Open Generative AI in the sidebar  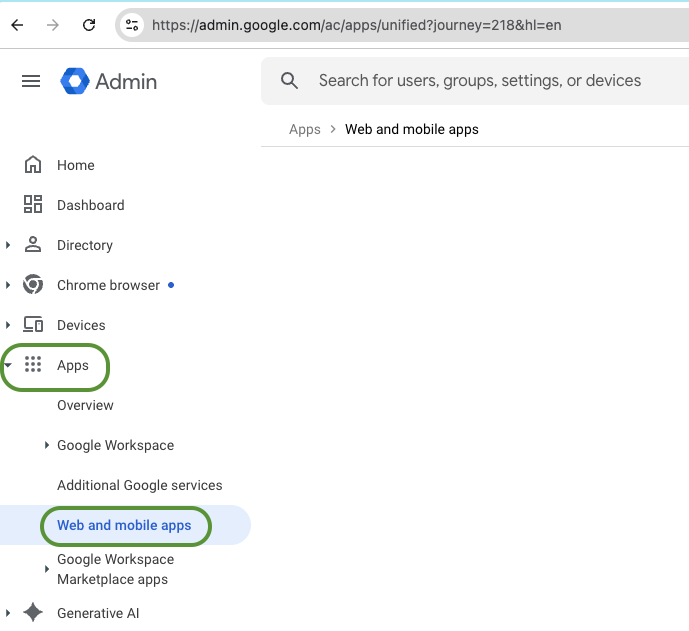point(98,613)
